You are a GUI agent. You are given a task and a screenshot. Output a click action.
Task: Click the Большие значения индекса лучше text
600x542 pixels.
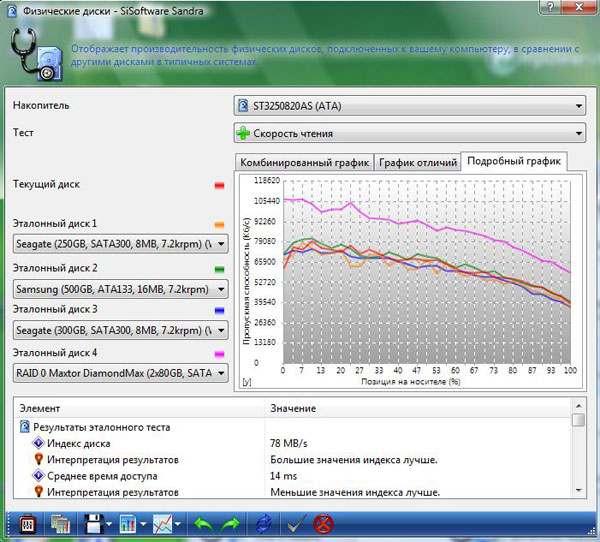354,459
